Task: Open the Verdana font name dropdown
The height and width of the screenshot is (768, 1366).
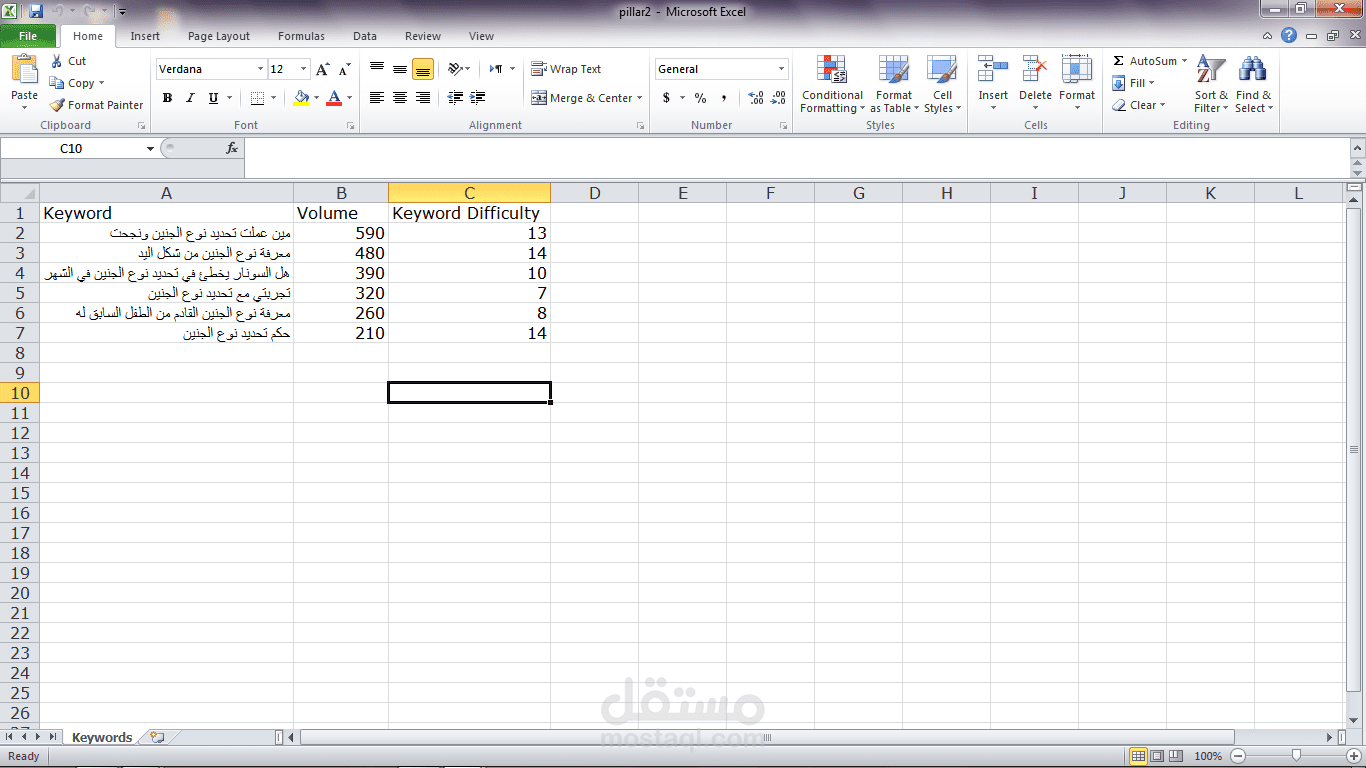Action: point(260,69)
